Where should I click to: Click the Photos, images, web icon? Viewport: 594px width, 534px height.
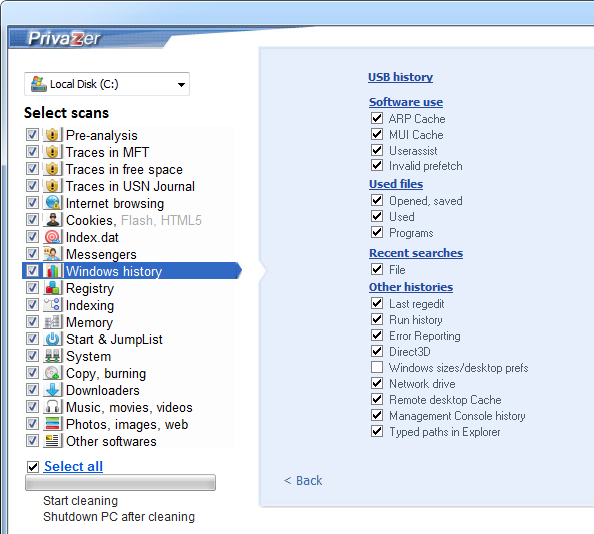[52, 424]
